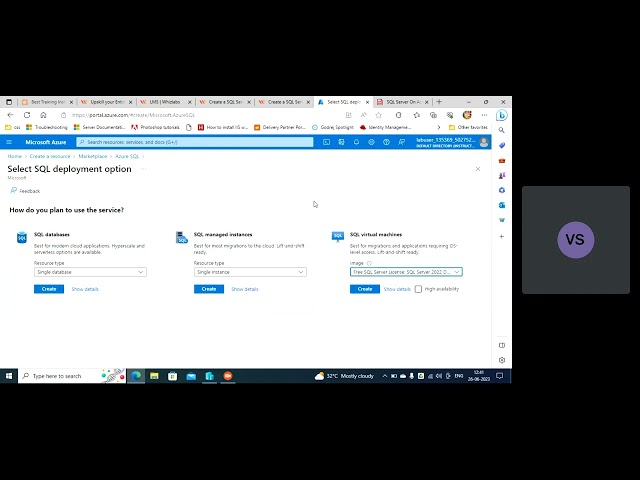
Task: Click the SQL databases icon
Action: pos(22,237)
